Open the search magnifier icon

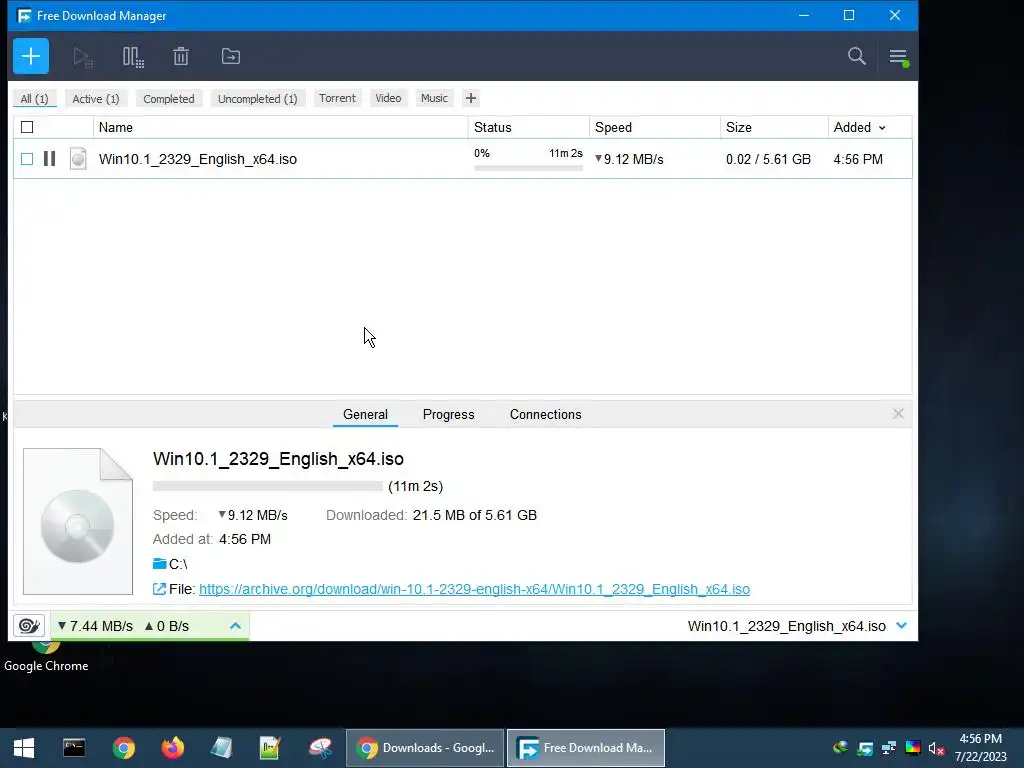[857, 56]
